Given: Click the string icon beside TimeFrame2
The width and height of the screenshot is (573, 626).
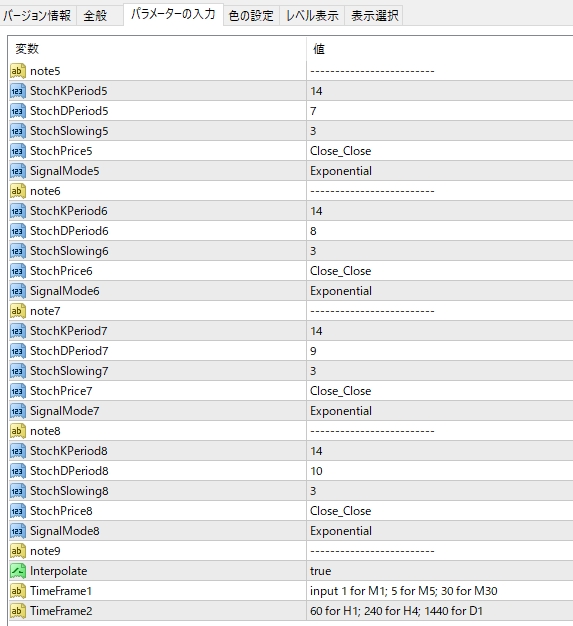Looking at the screenshot, I should point(18,611).
